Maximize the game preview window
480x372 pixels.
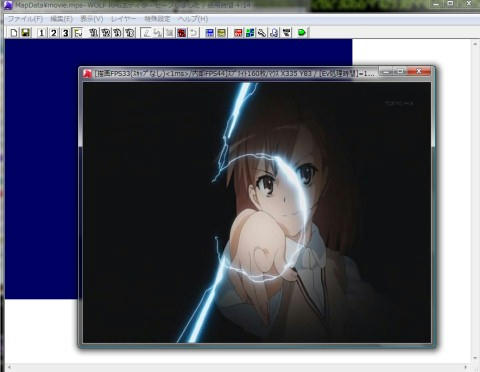pos(400,71)
